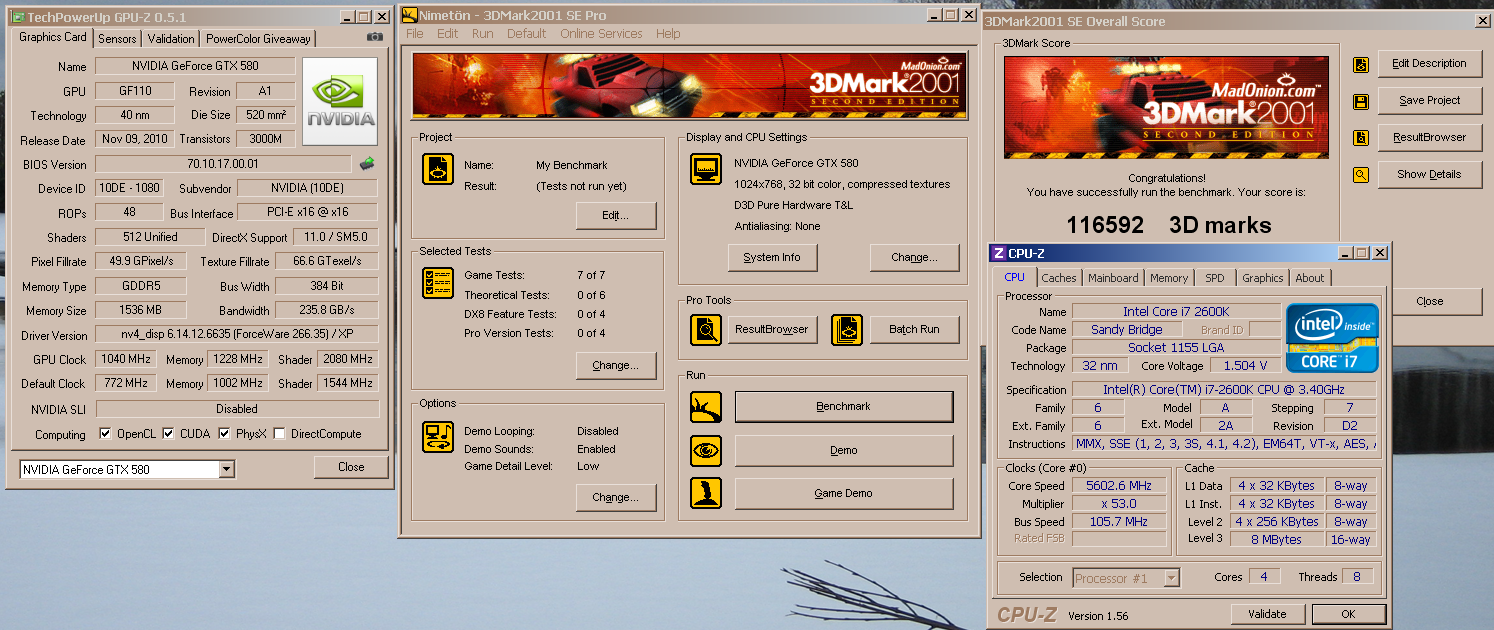Click the System Info button

772,257
